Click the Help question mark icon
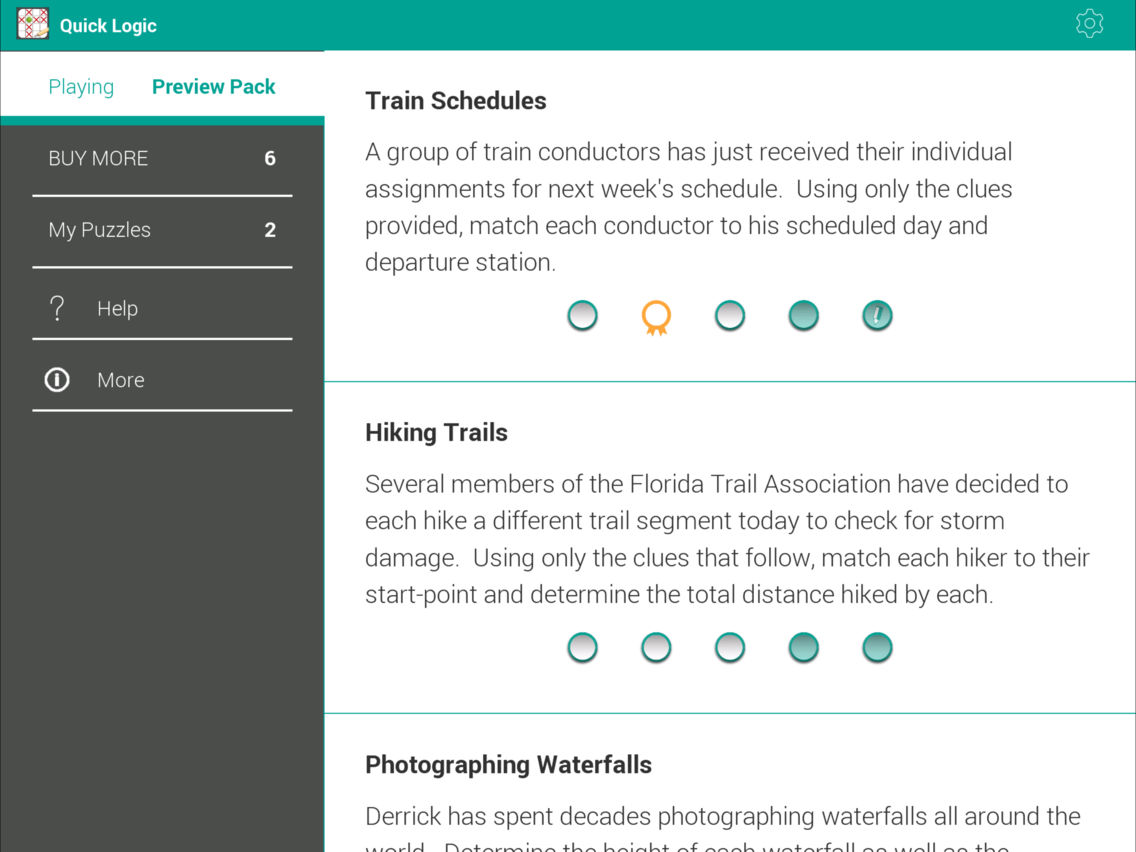Image resolution: width=1136 pixels, height=852 pixels. (57, 309)
